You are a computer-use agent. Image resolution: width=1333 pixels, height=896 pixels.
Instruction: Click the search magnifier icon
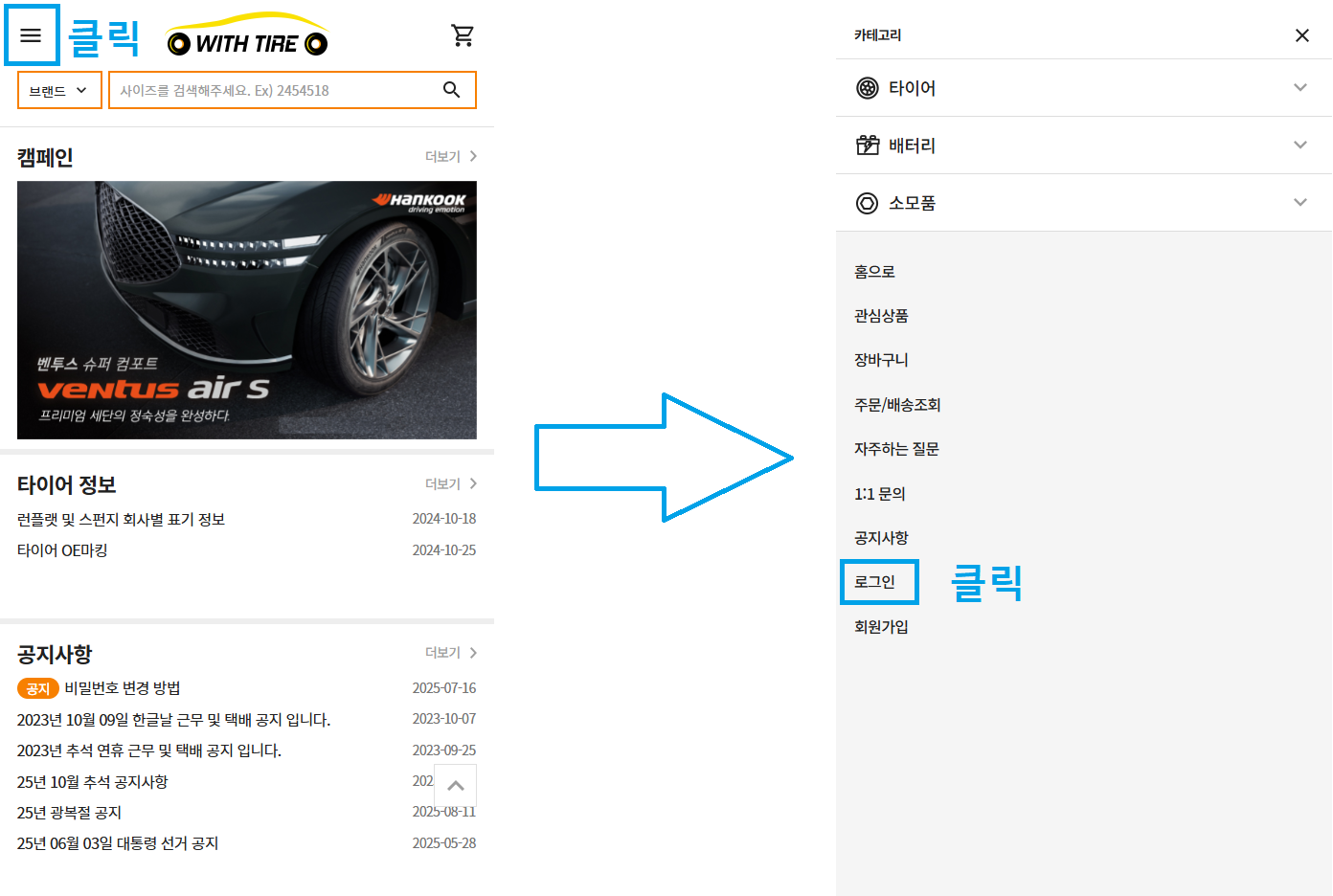(x=451, y=90)
